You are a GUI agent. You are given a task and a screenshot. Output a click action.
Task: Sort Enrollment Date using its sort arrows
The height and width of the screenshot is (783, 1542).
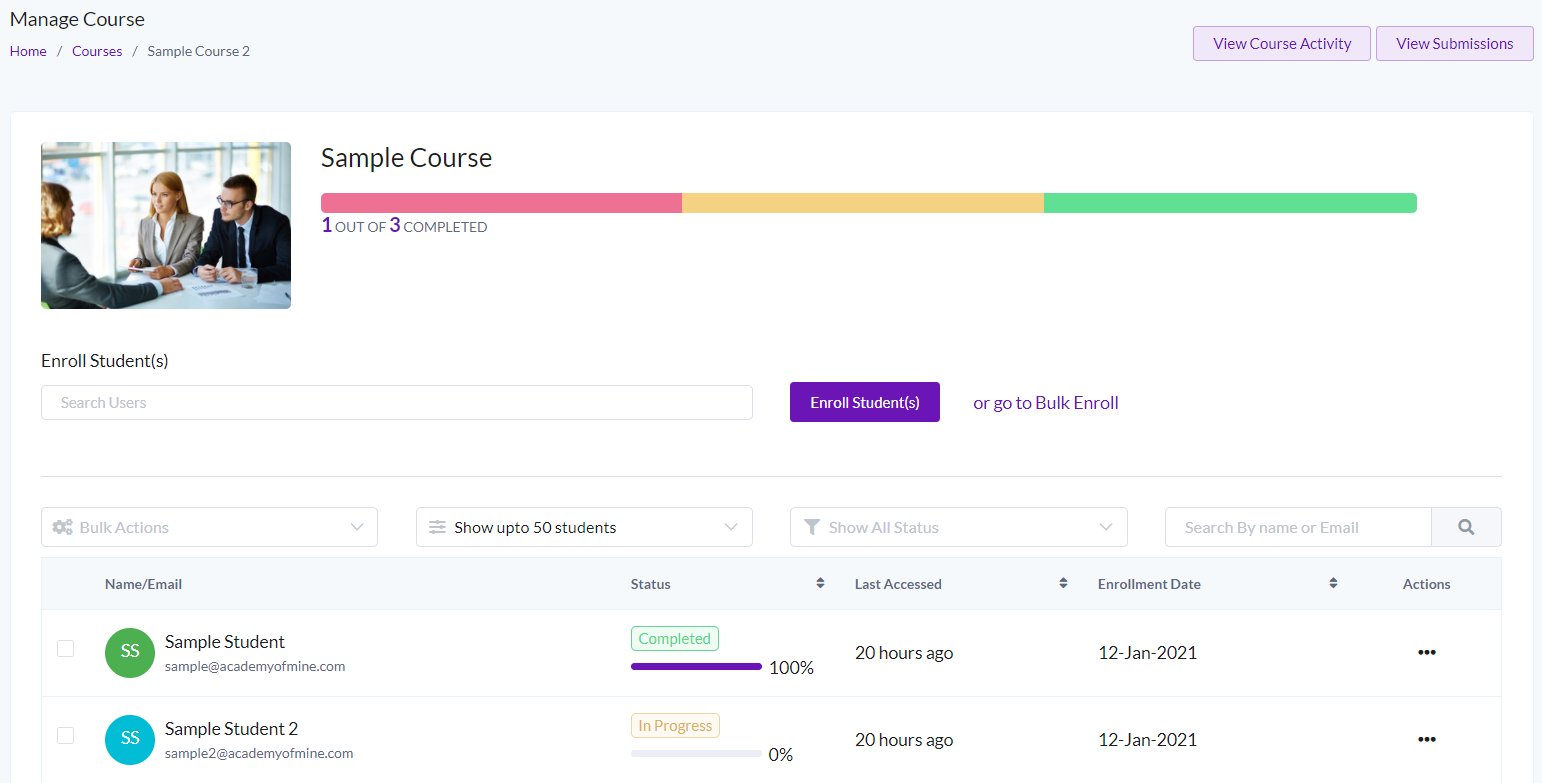[1333, 583]
